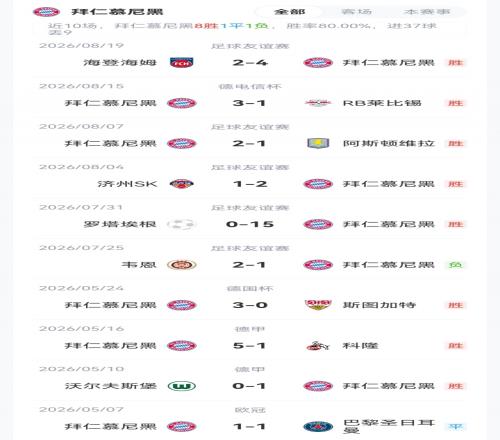
Task: Switch to the 本赛事 tab
Action: tap(427, 12)
